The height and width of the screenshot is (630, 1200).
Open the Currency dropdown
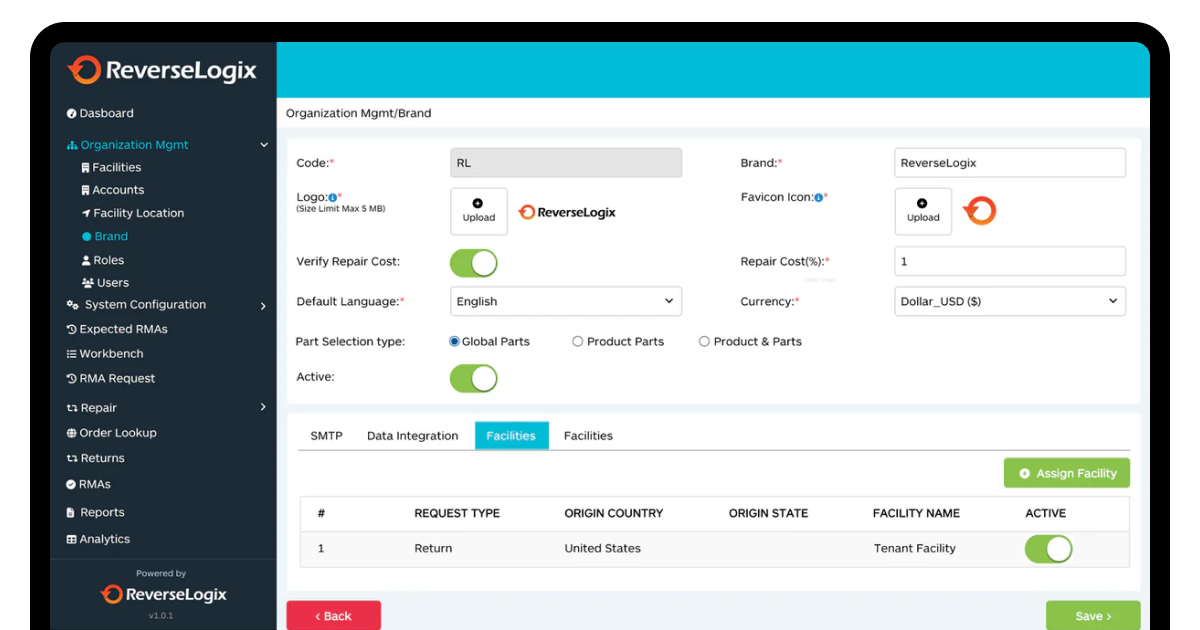1010,301
